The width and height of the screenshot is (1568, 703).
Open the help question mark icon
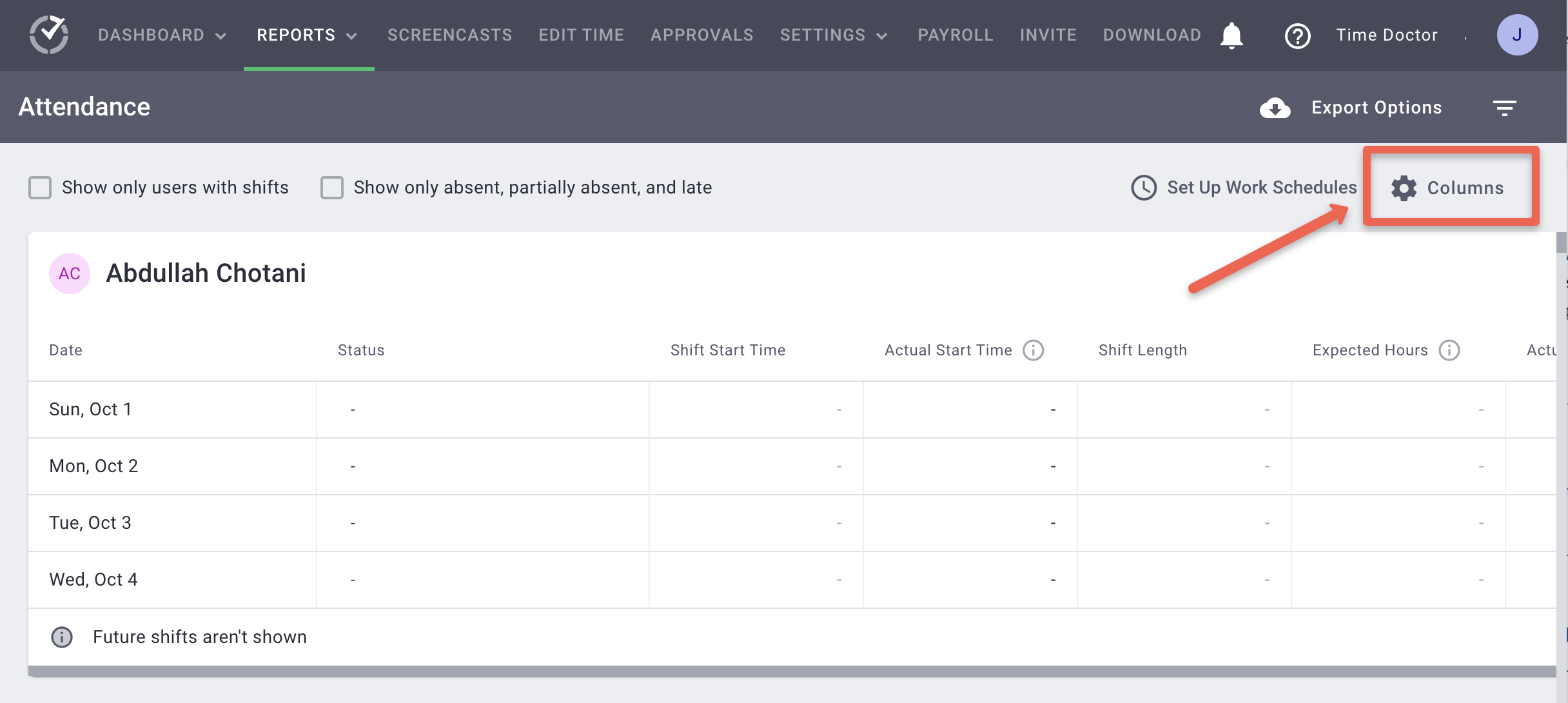[1297, 35]
